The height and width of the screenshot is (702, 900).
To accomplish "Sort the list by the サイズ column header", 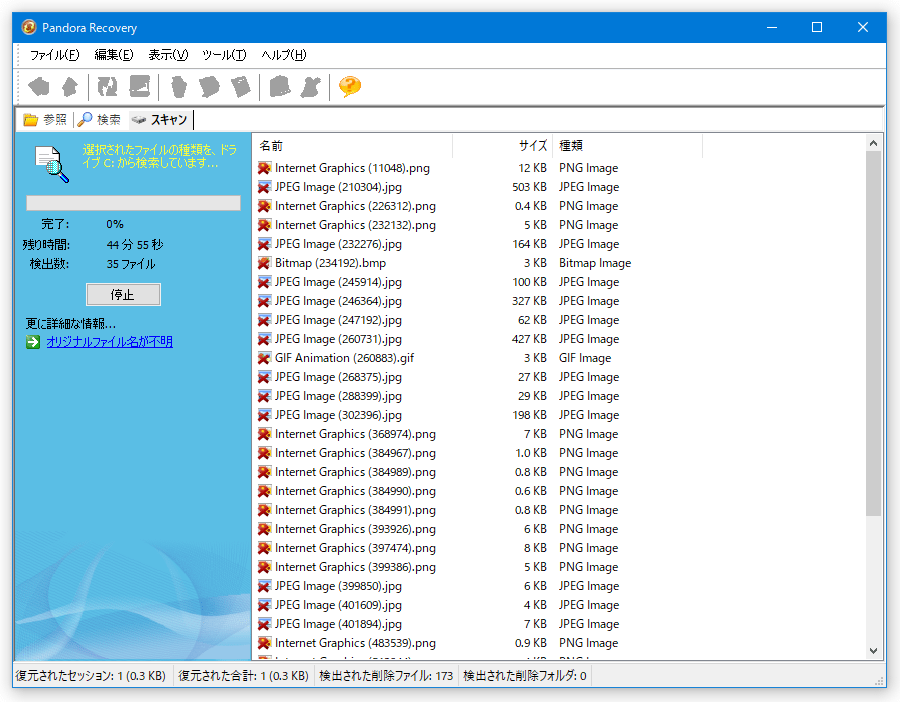I will pyautogui.click(x=502, y=146).
